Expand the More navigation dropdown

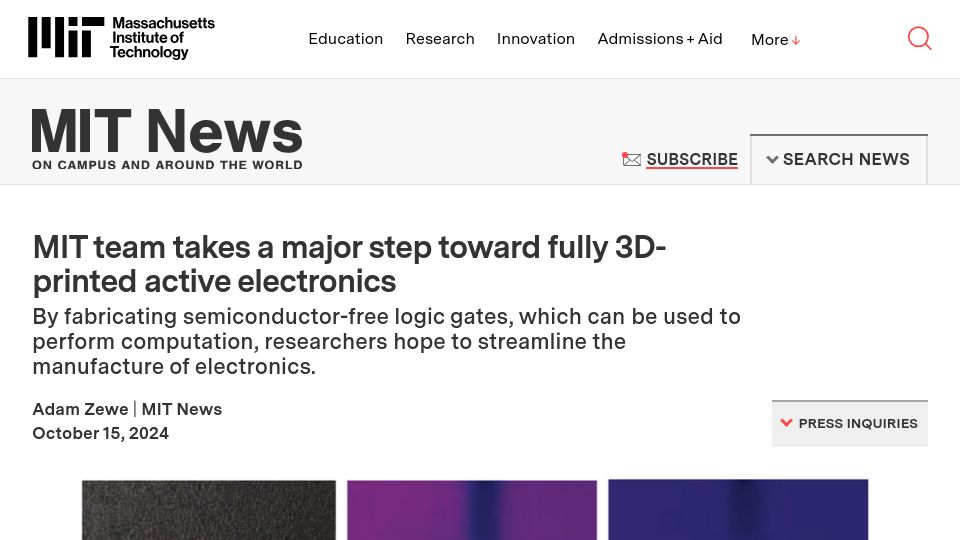pos(776,40)
